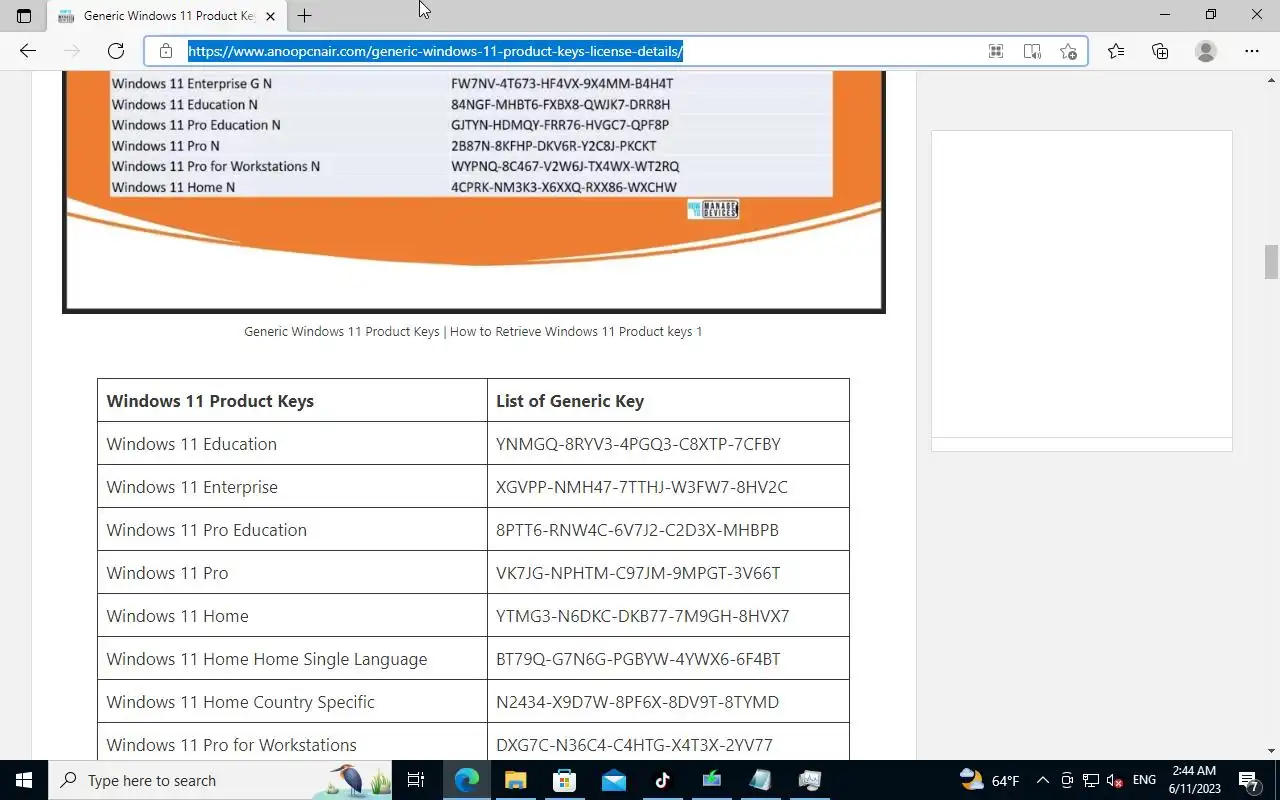Screen dimensions: 1280x800
Task: Switch the ENG input language
Action: pyautogui.click(x=1145, y=780)
